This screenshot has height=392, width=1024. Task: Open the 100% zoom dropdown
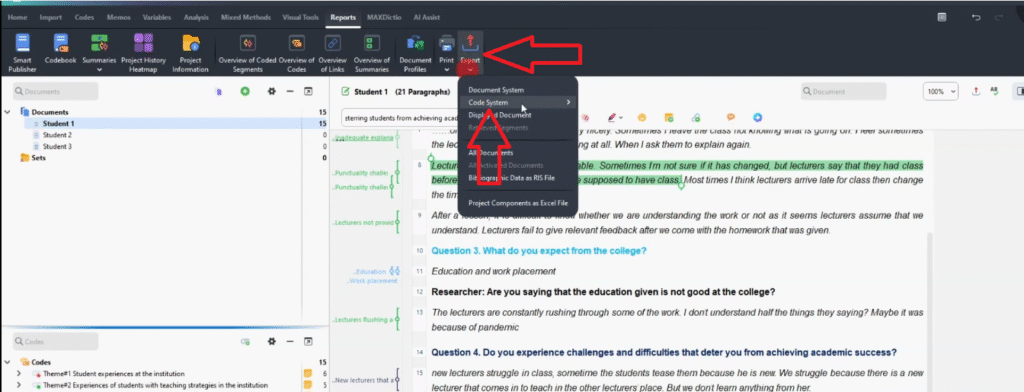941,91
